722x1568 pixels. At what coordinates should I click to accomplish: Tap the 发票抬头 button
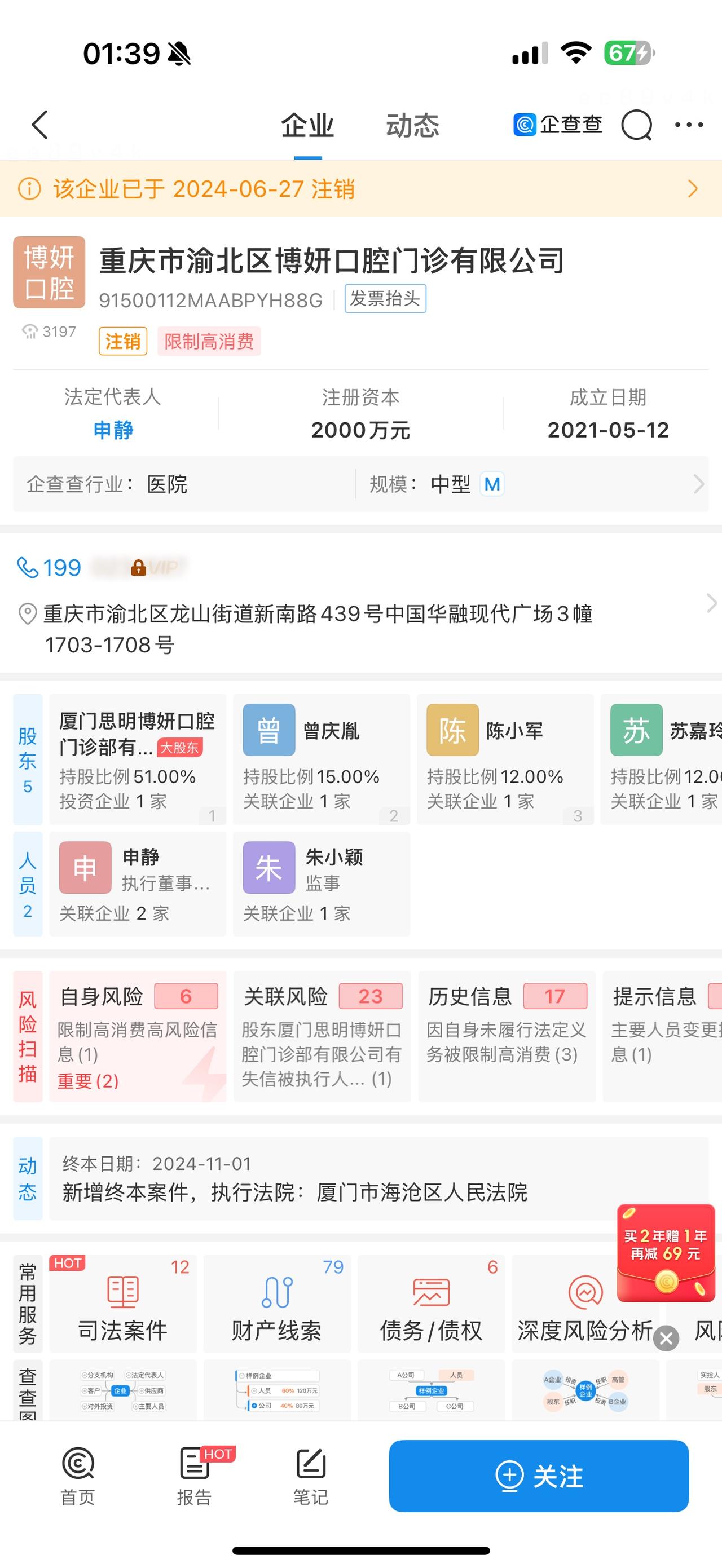(385, 299)
